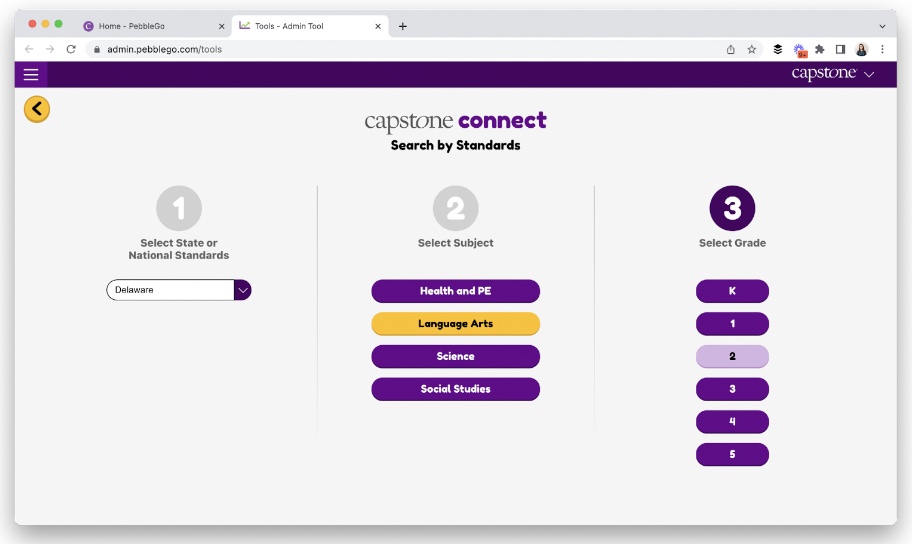
Task: Expand the tab search chevron in the tab strip
Action: [882, 26]
